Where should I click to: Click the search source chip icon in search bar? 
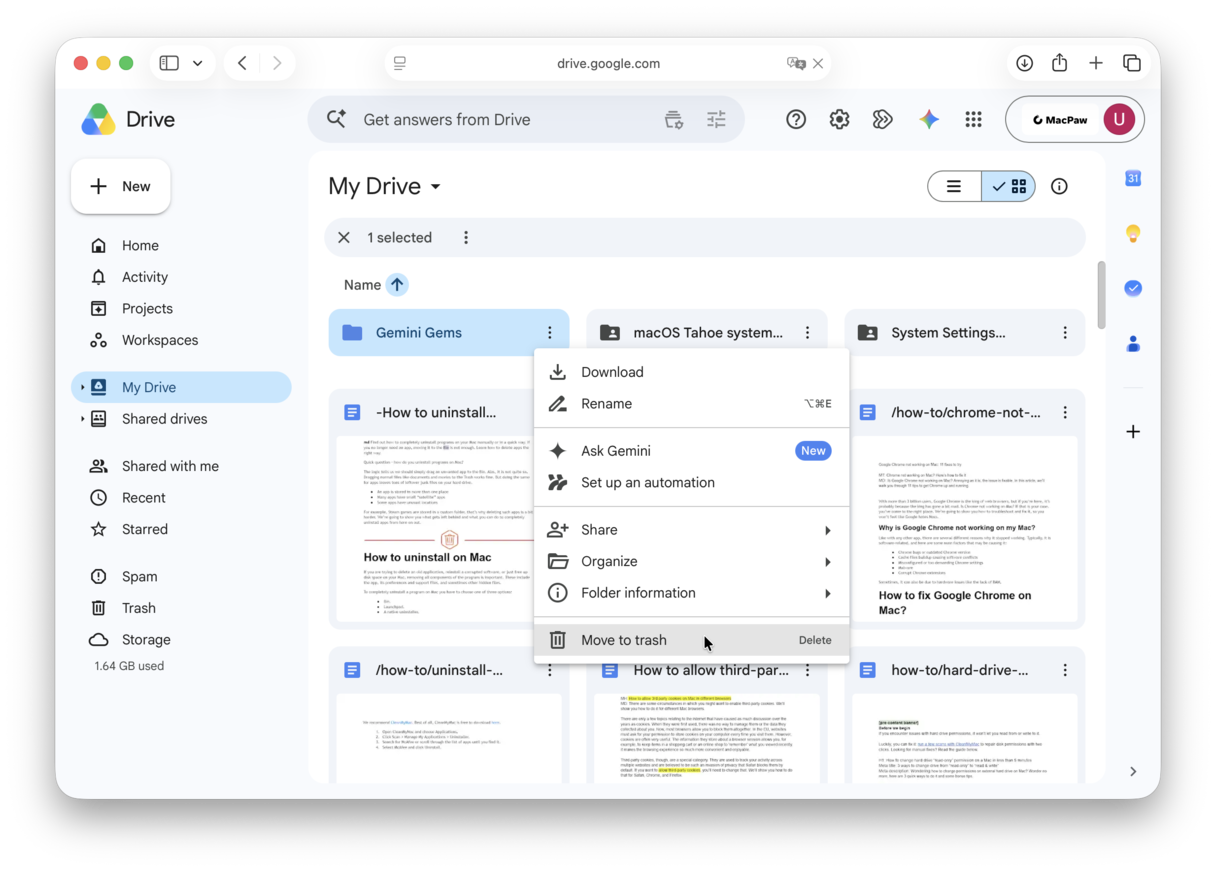(x=674, y=119)
